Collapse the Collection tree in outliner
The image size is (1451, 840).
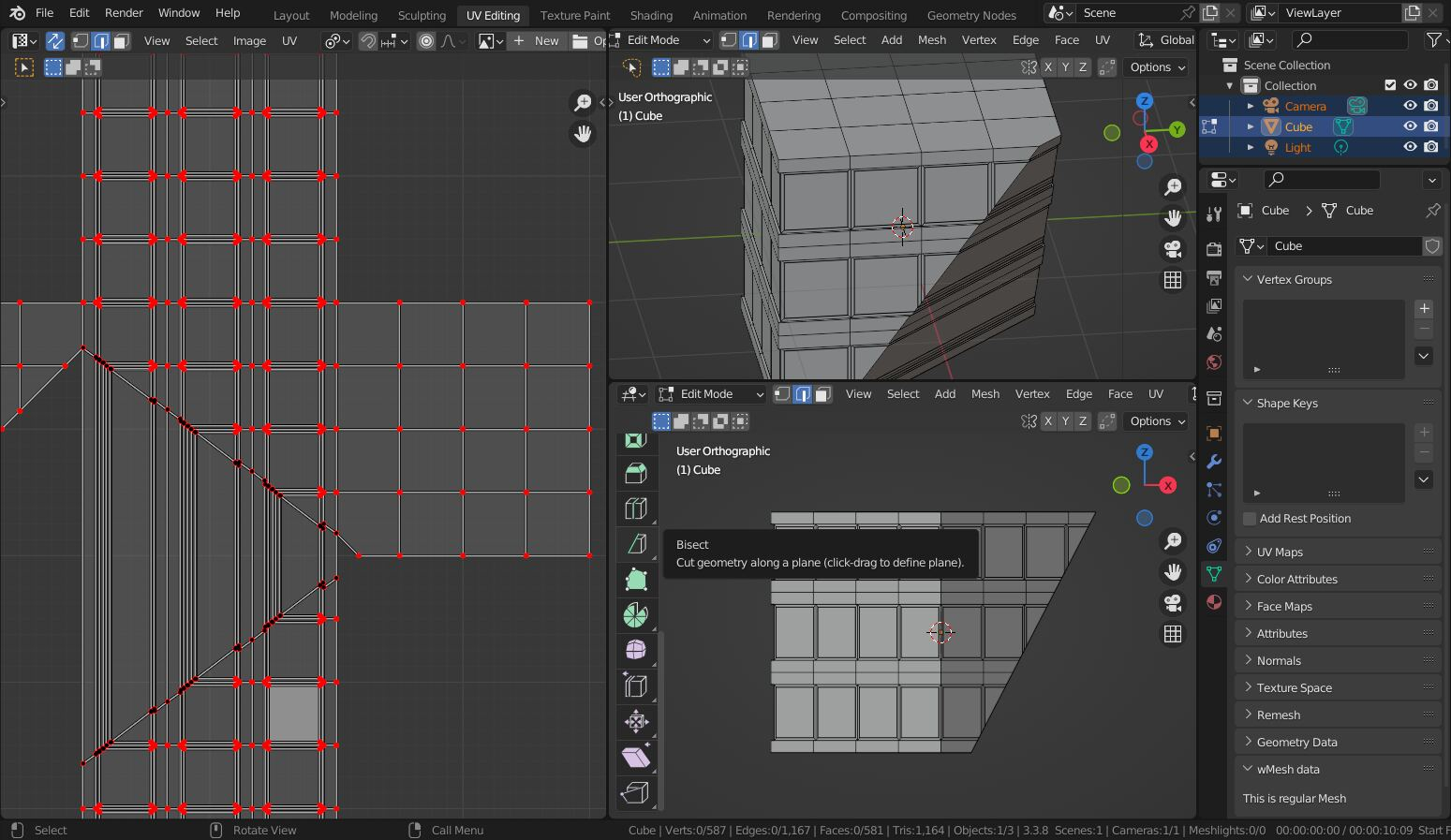tap(1230, 85)
